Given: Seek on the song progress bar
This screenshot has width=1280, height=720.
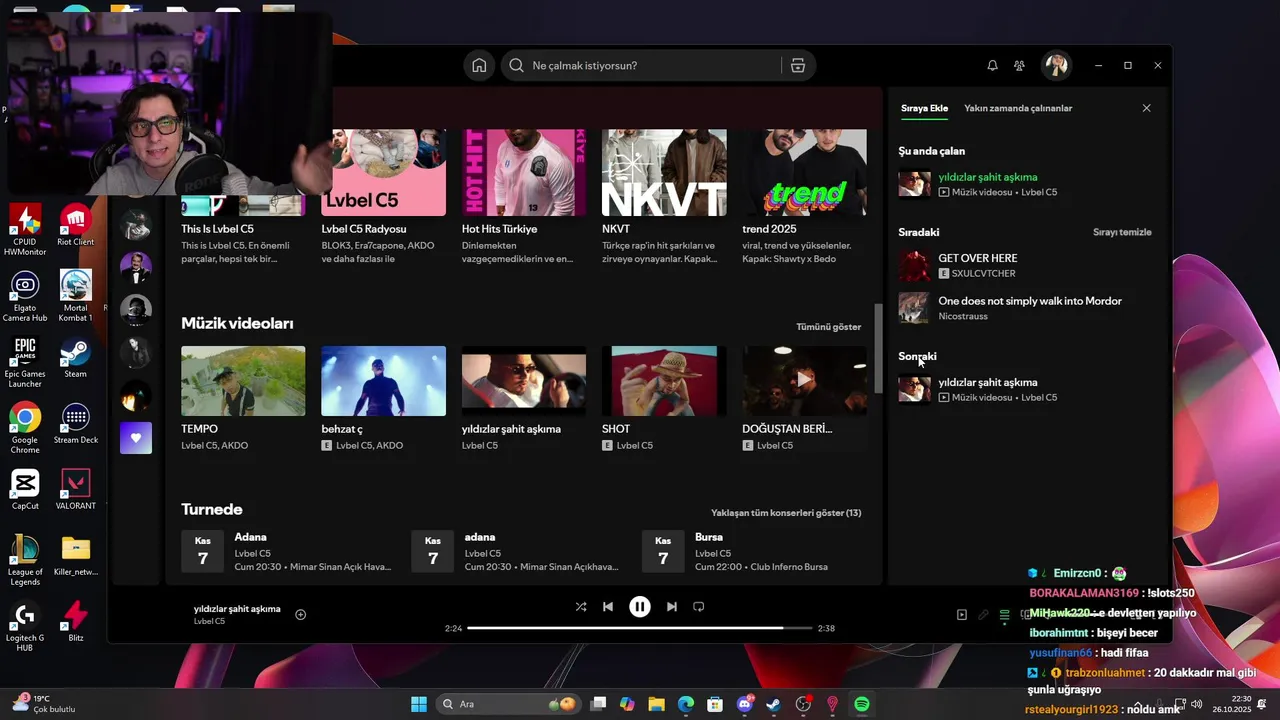Looking at the screenshot, I should pos(640,628).
